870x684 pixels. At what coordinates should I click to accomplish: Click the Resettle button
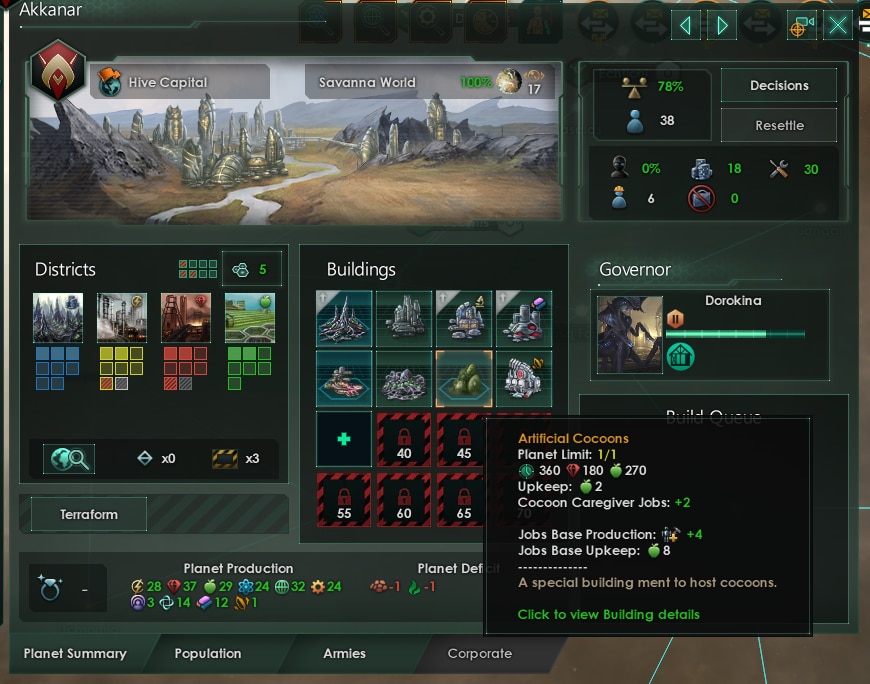click(x=779, y=125)
